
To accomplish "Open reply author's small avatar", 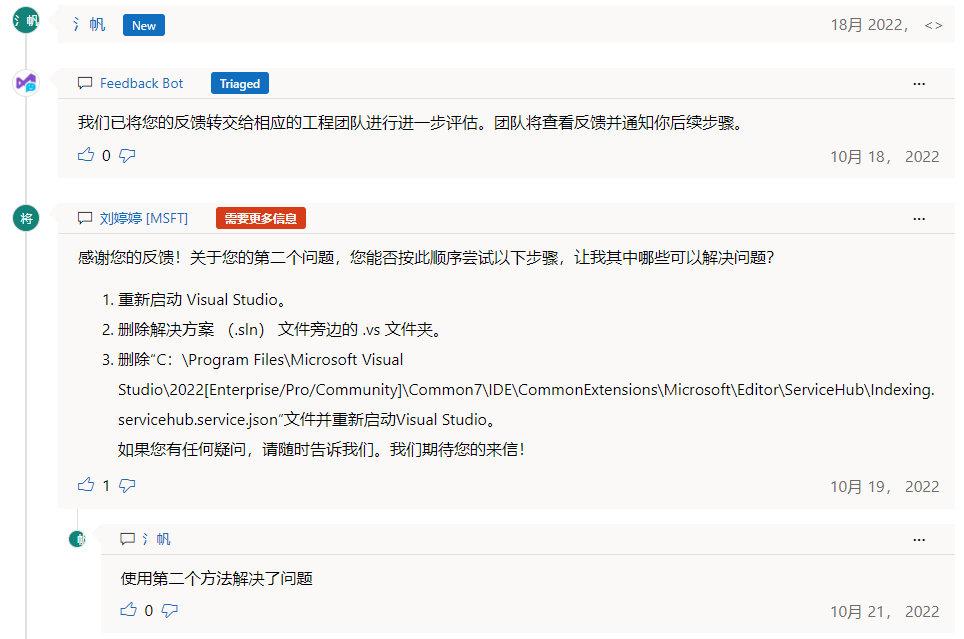I will coord(77,539).
